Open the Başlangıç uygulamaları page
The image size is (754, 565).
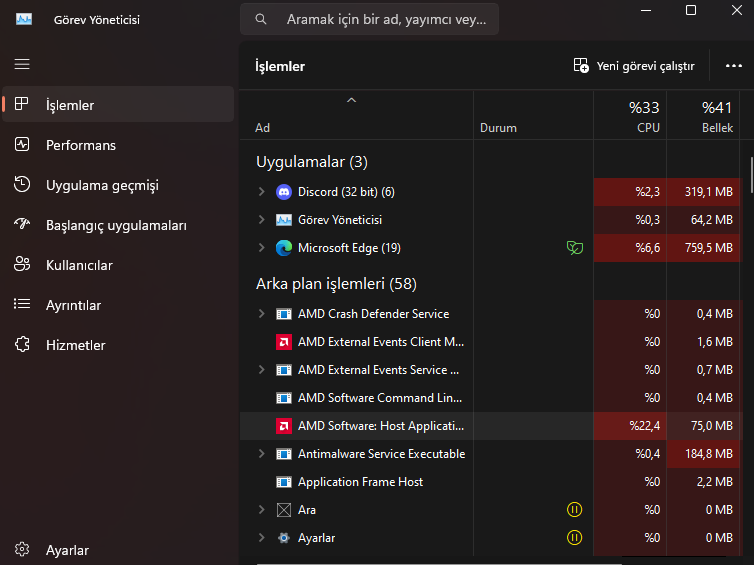click(116, 225)
